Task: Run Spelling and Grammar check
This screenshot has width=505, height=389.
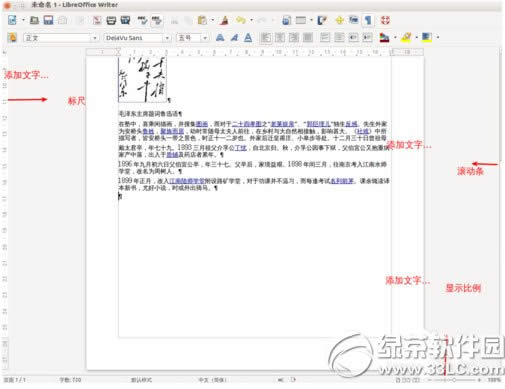Action: 142,20
